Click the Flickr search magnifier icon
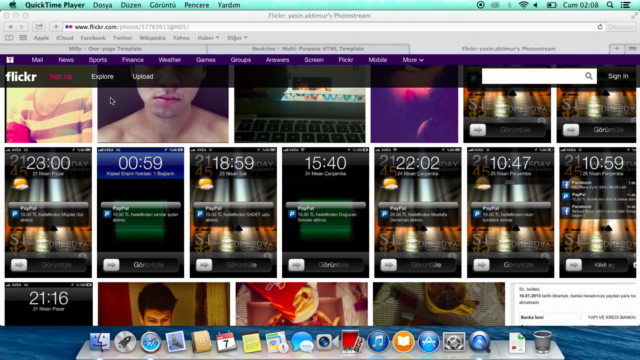Screen dimensions: 640x360 coord(589,76)
